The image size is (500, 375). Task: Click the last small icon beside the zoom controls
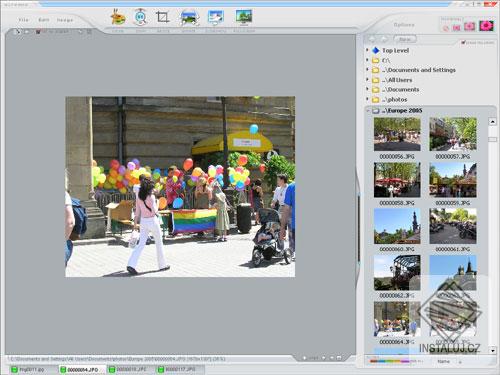(x=339, y=358)
